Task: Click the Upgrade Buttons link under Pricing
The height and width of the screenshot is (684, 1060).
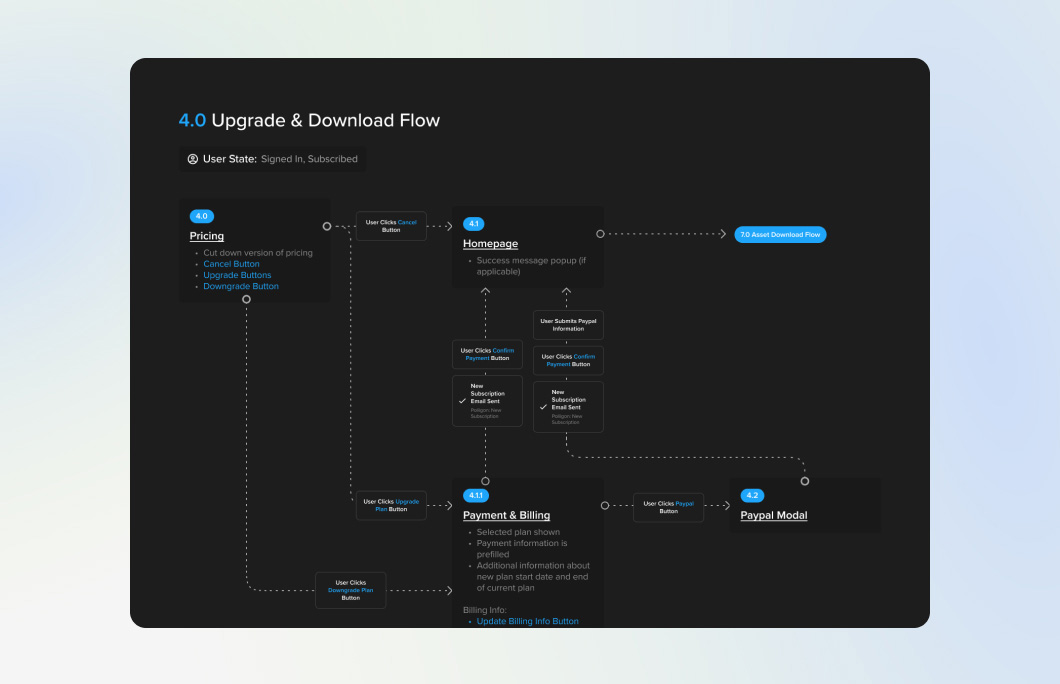Action: coord(237,275)
